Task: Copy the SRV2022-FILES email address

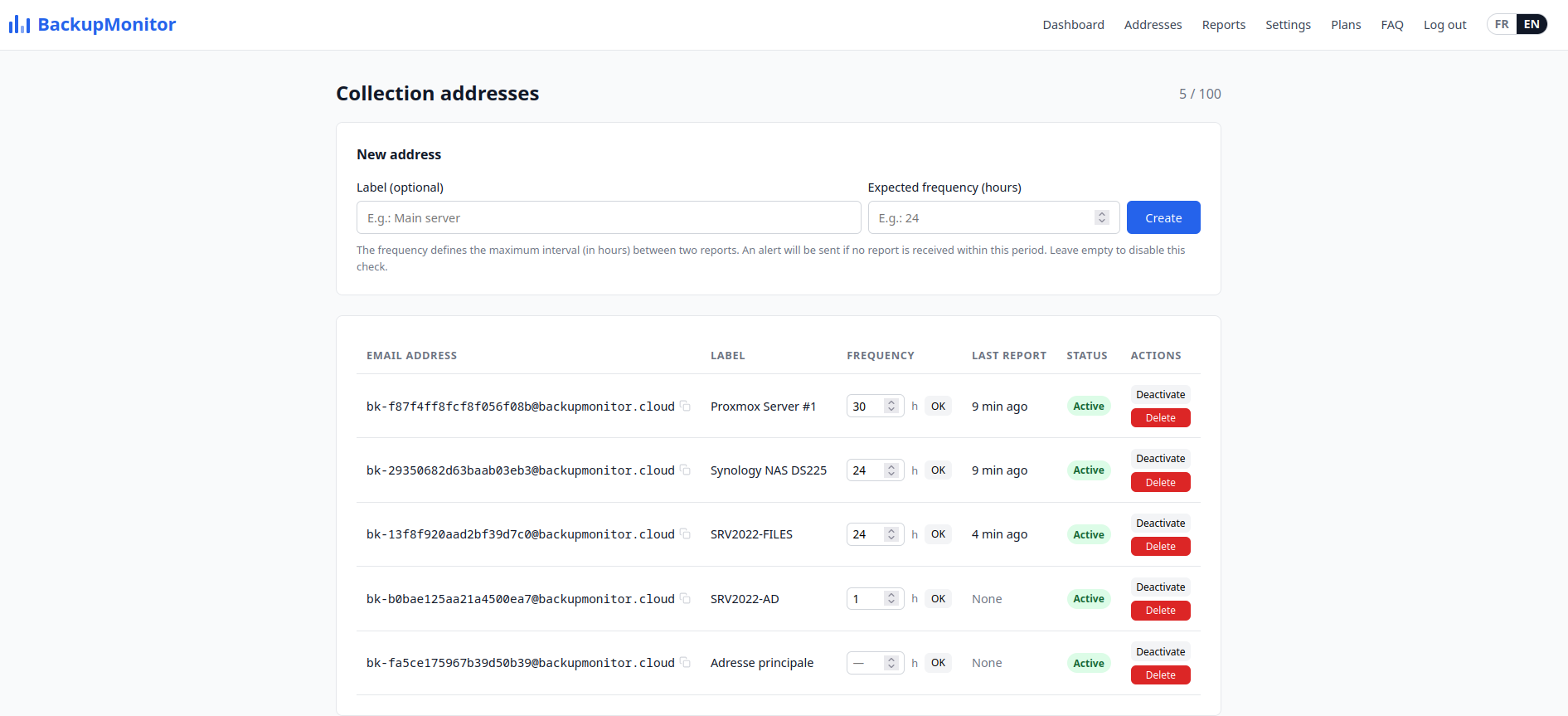Action: coord(685,533)
